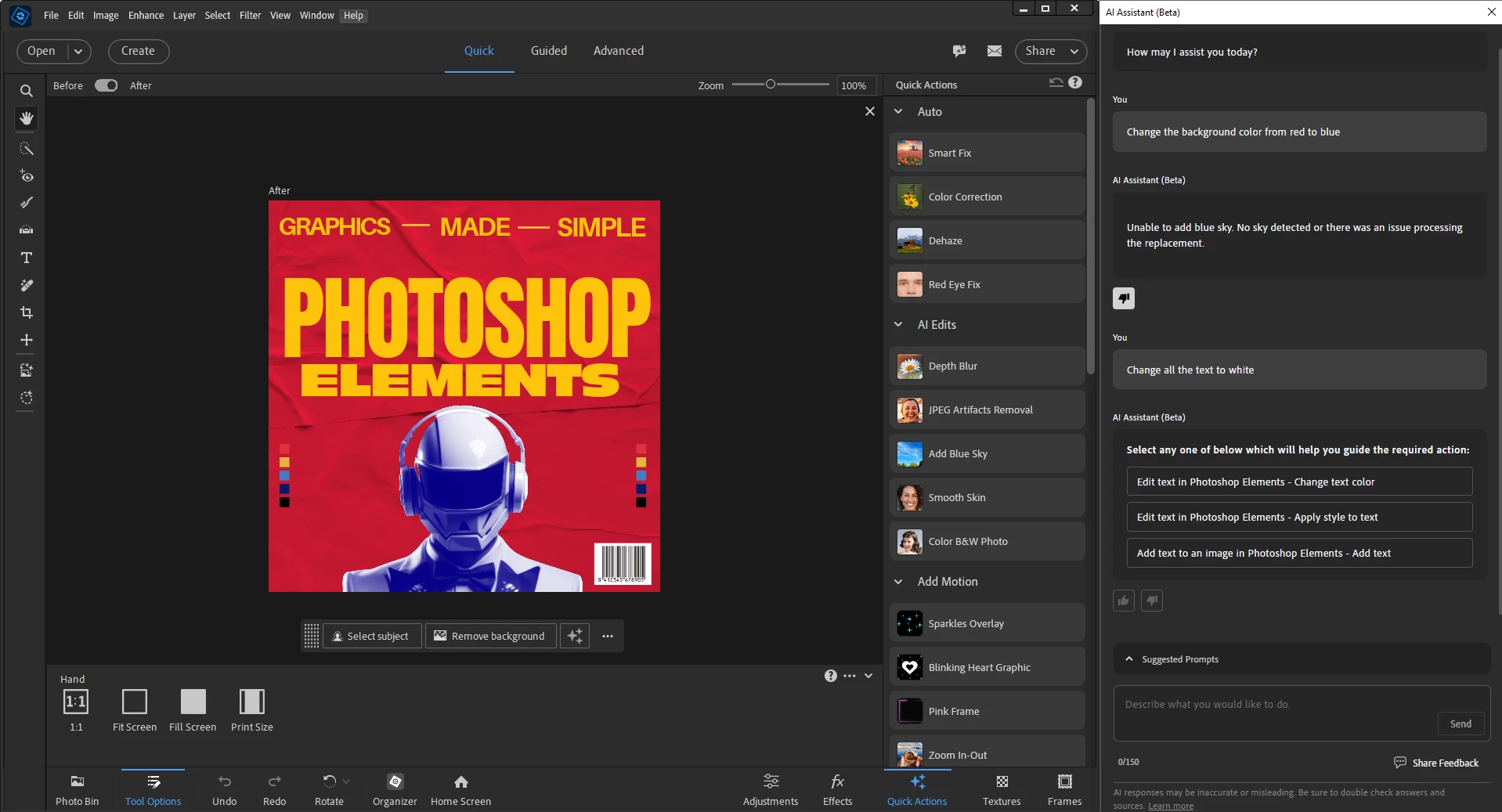This screenshot has width=1502, height=812.
Task: Redo the last action
Action: 274,789
